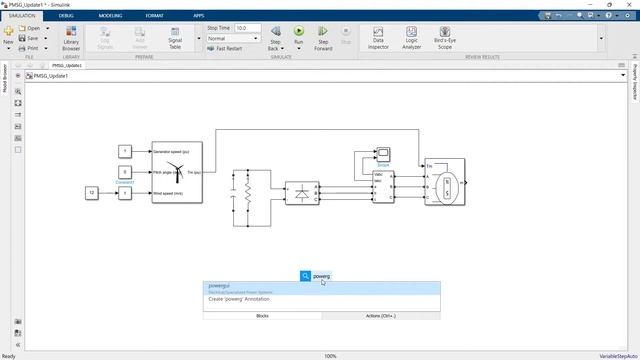This screenshot has height=360, width=640.
Task: Switch to the MODELING tab
Action: point(110,16)
